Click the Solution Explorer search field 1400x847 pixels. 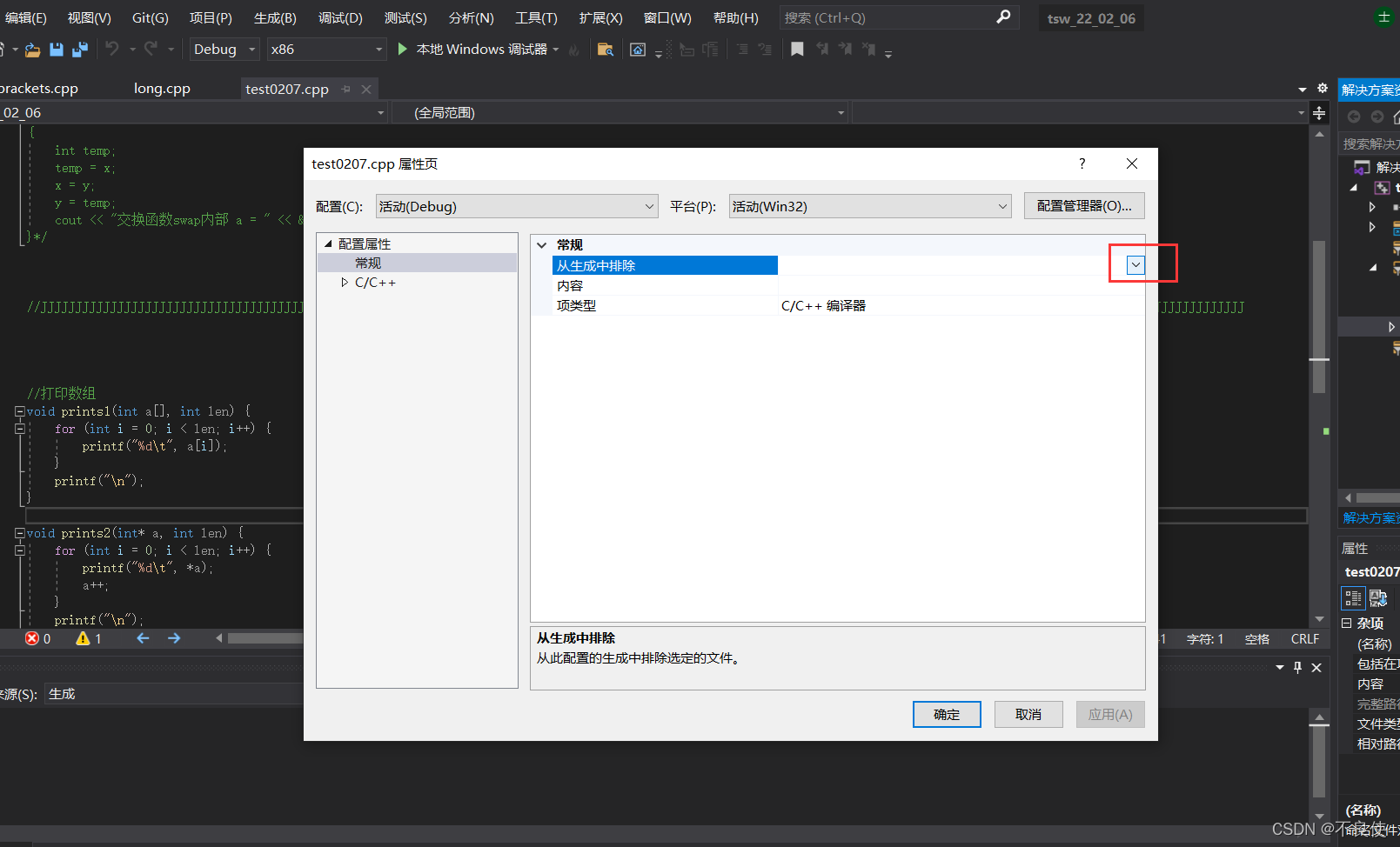click(1370, 143)
